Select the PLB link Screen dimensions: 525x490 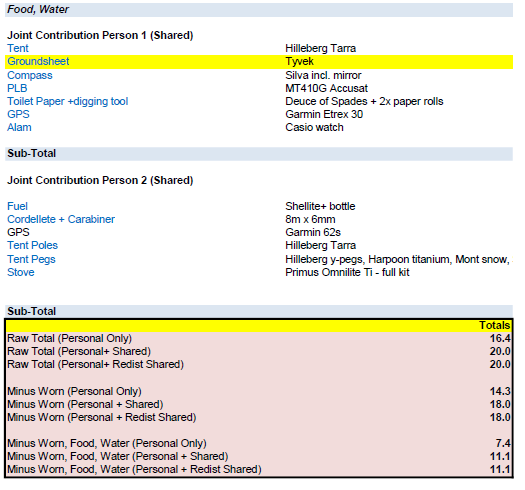[17, 88]
